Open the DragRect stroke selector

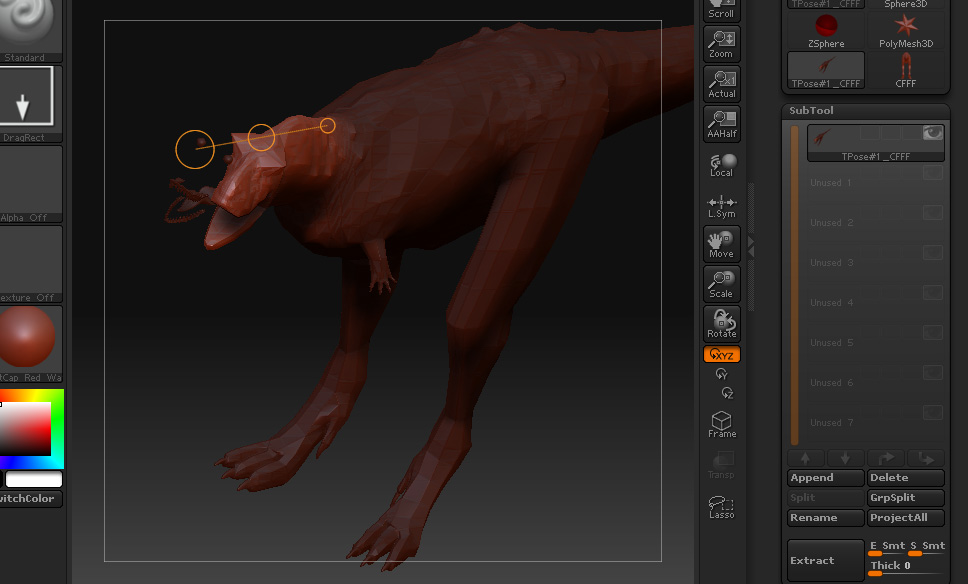[x=27, y=104]
